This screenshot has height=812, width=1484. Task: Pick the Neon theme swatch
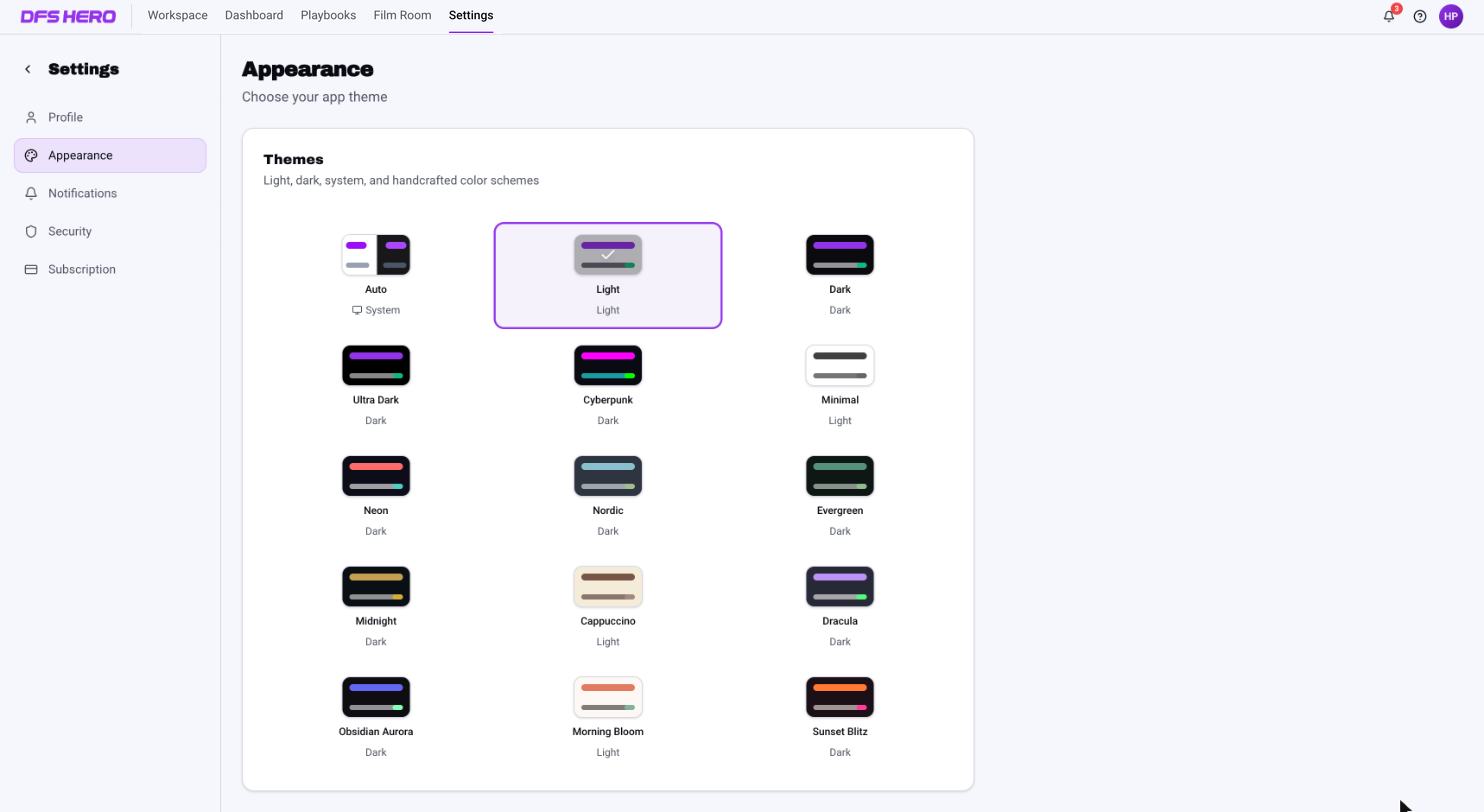click(376, 476)
